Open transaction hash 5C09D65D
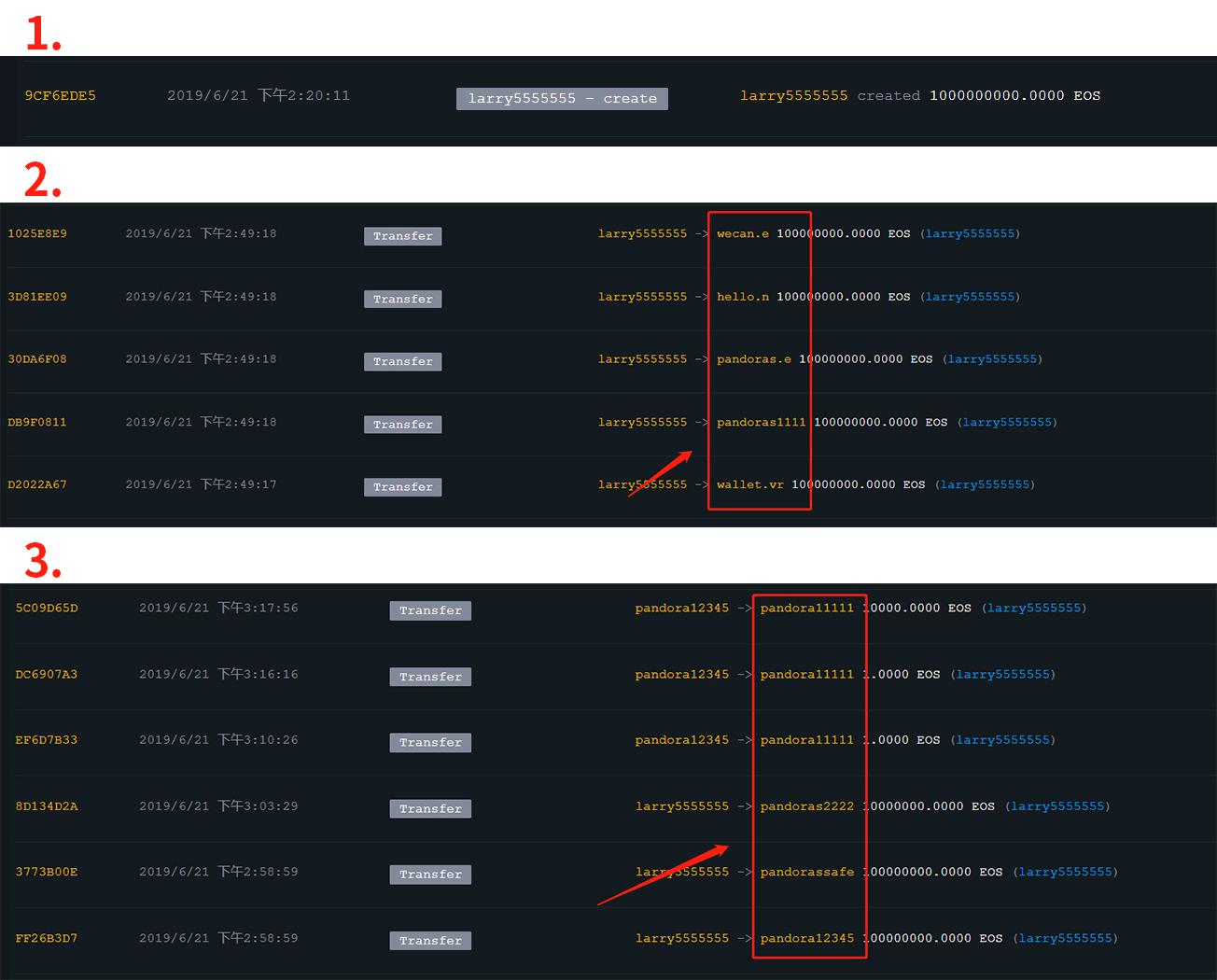1217x980 pixels. click(x=47, y=608)
